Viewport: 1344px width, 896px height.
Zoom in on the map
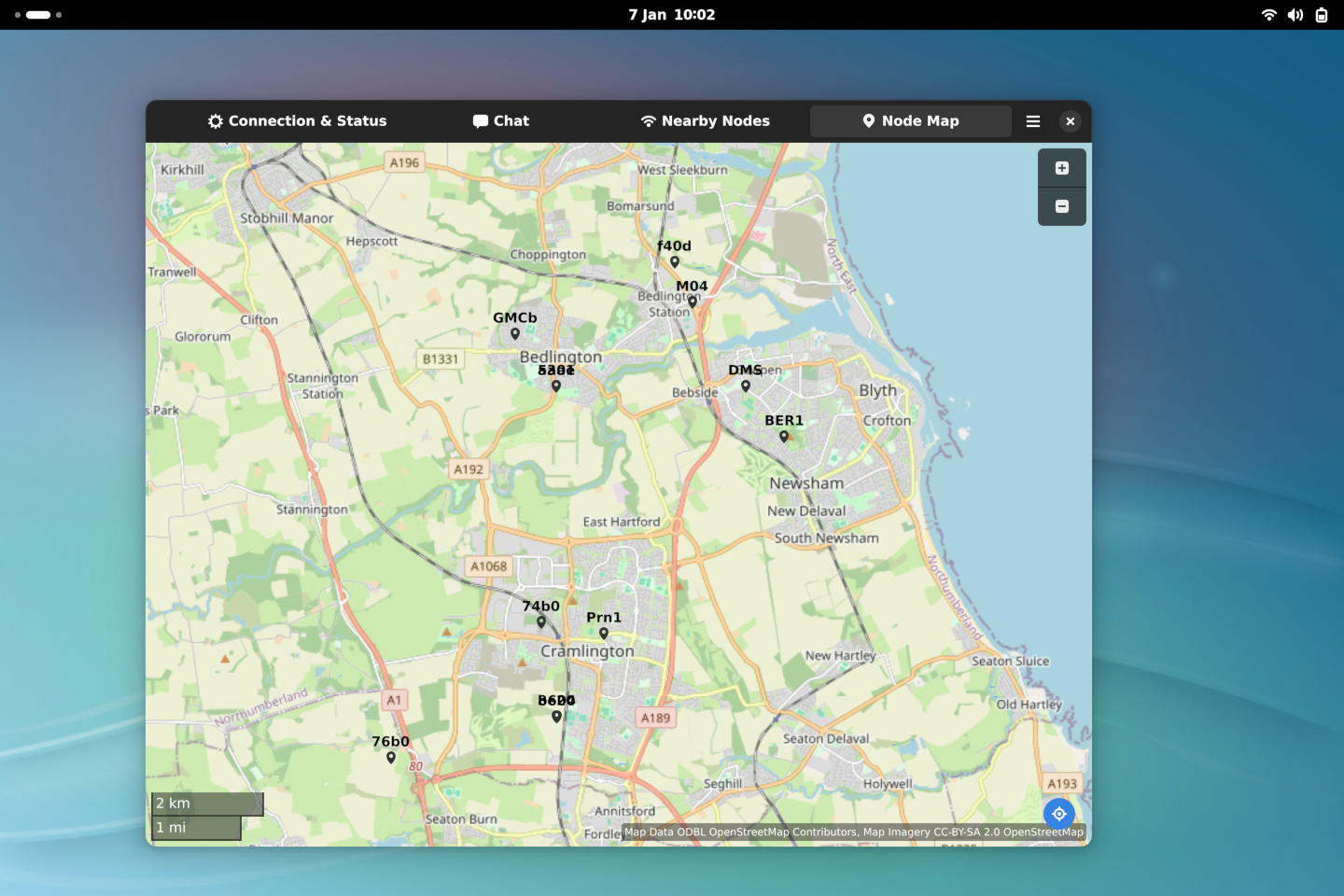(x=1061, y=168)
